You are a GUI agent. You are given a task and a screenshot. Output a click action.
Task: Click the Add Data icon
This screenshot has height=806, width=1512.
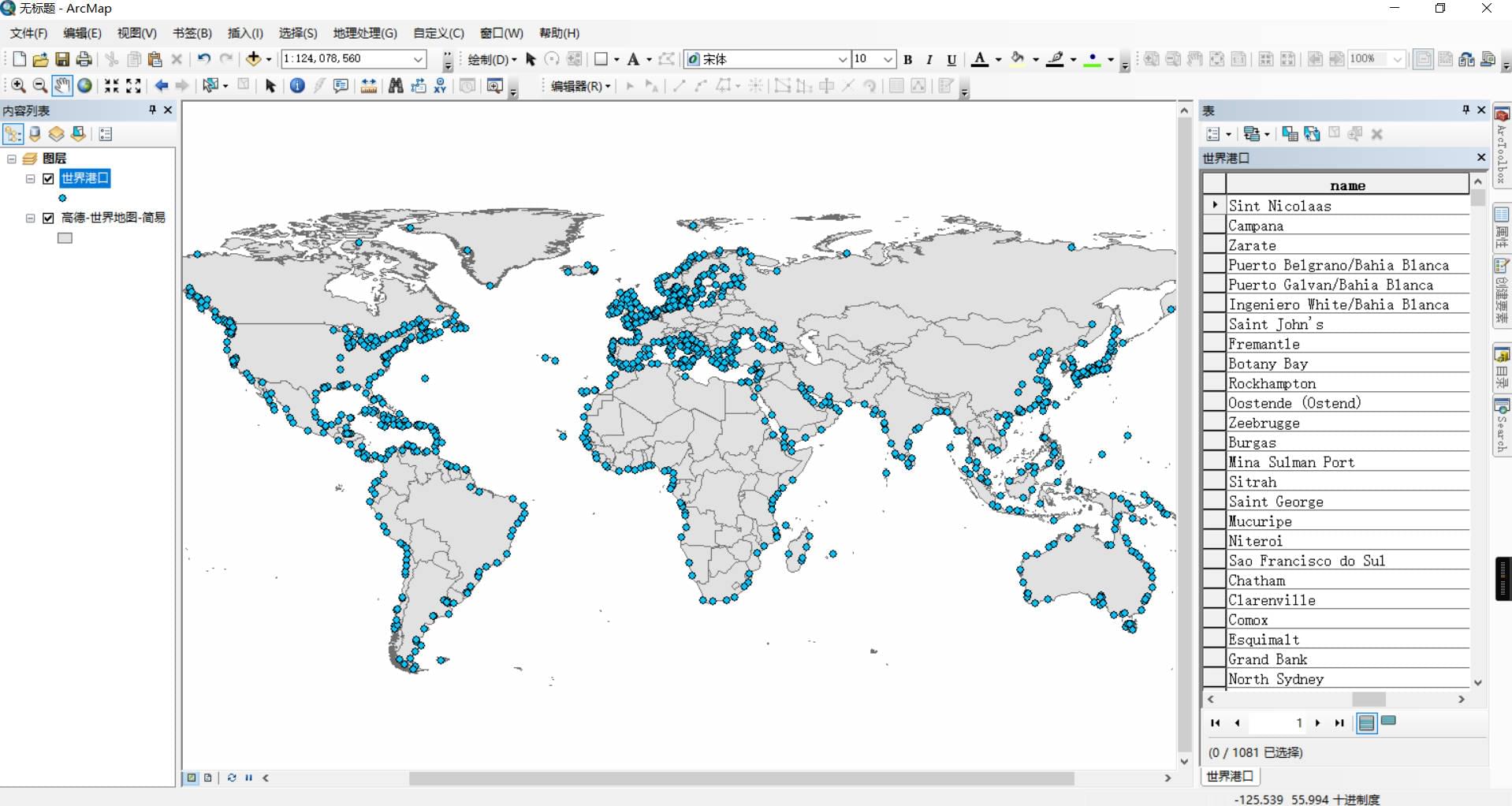pos(253,58)
